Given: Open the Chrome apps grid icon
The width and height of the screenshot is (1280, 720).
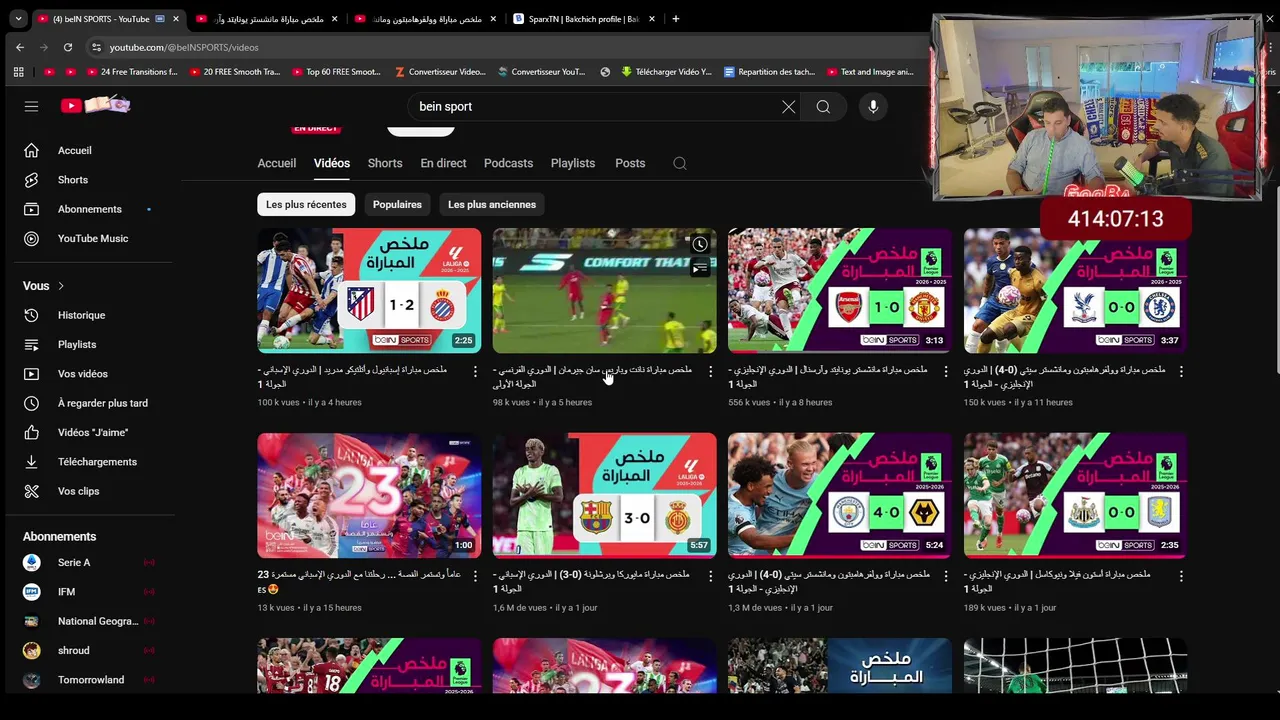Looking at the screenshot, I should [18, 72].
